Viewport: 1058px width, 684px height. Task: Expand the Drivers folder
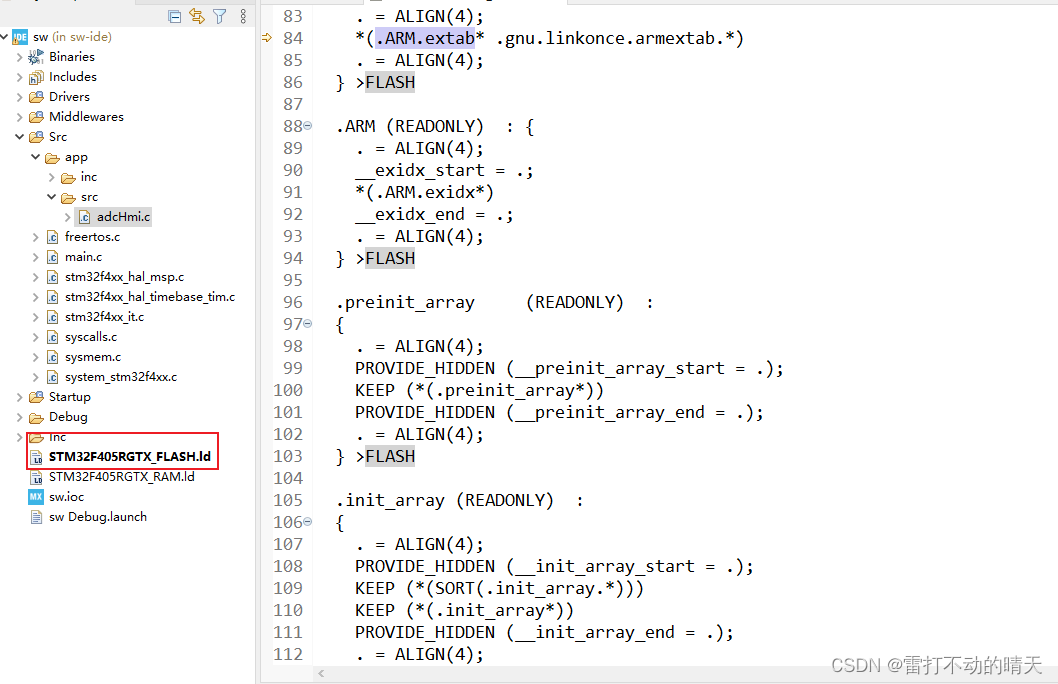point(20,96)
